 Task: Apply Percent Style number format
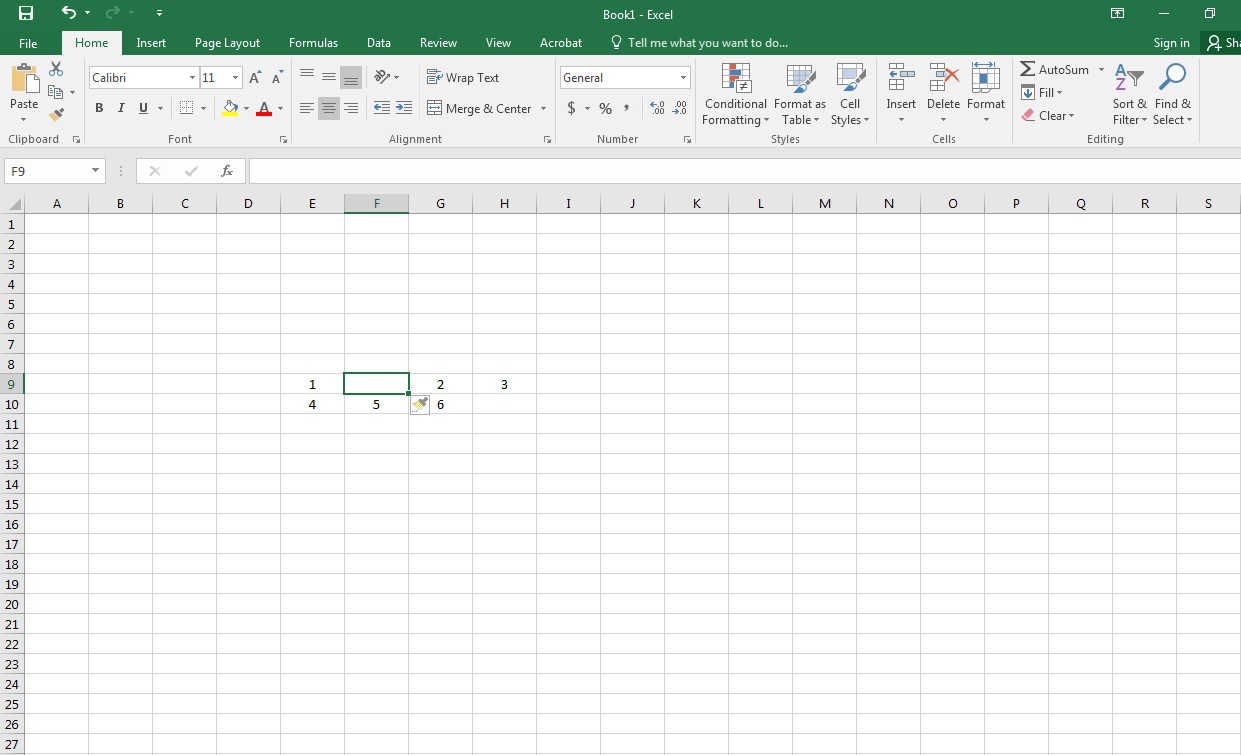[604, 108]
